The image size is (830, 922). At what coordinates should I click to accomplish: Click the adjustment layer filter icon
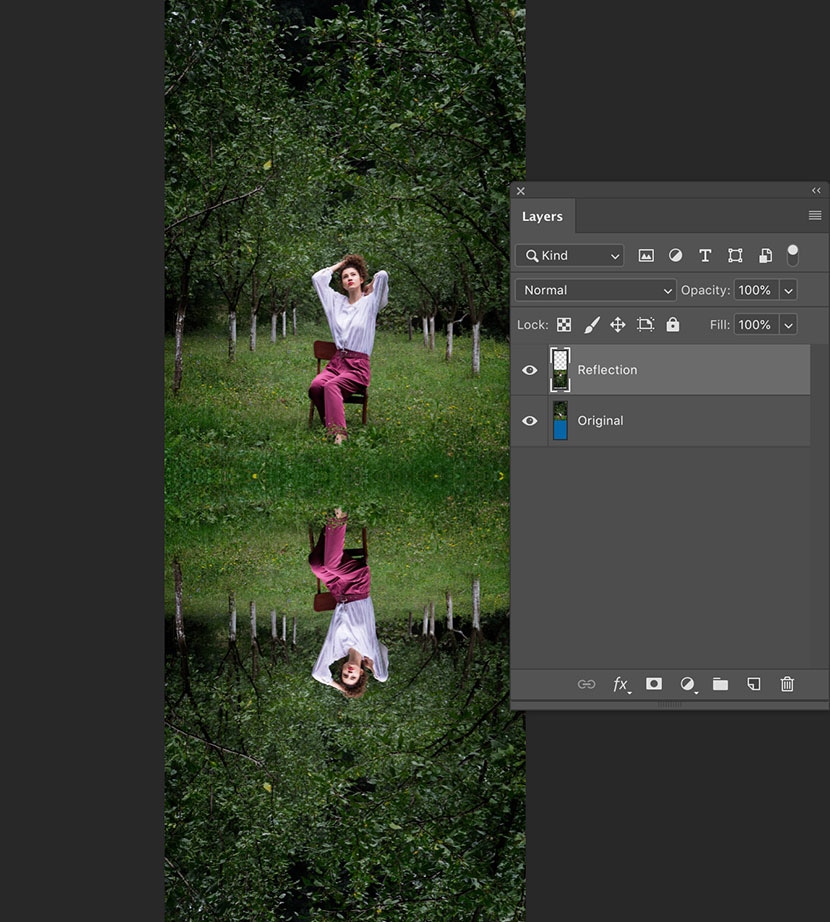pyautogui.click(x=675, y=256)
